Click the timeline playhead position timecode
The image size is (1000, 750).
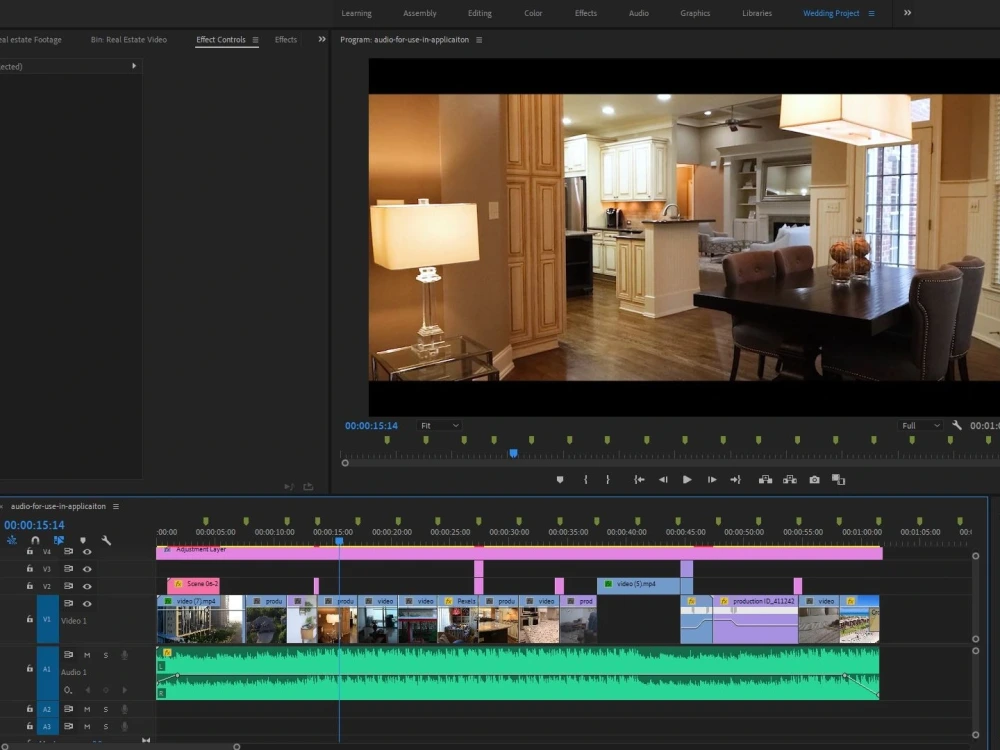point(34,525)
